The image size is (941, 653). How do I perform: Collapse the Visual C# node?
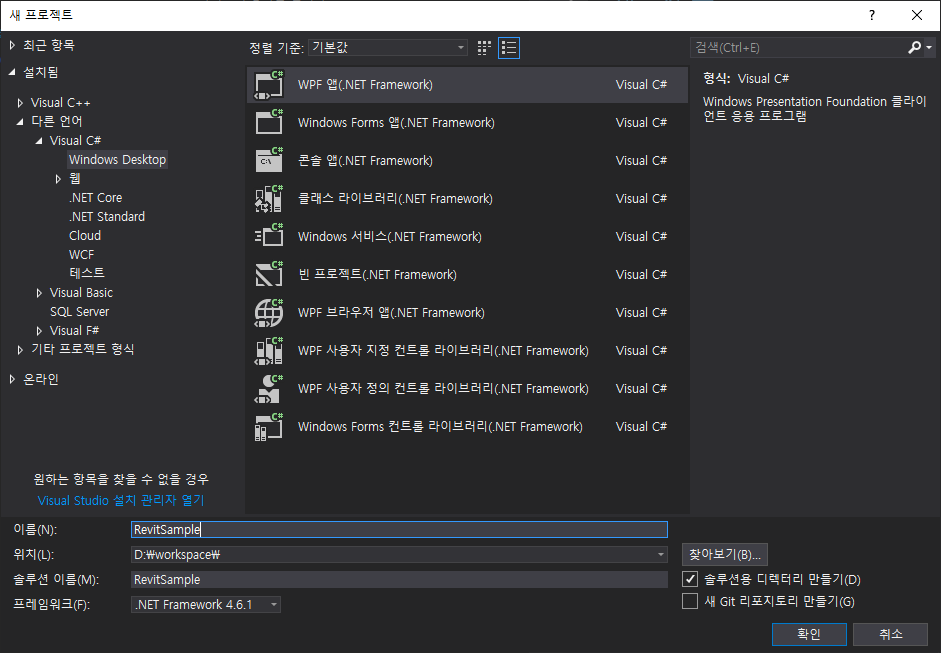pyautogui.click(x=39, y=141)
